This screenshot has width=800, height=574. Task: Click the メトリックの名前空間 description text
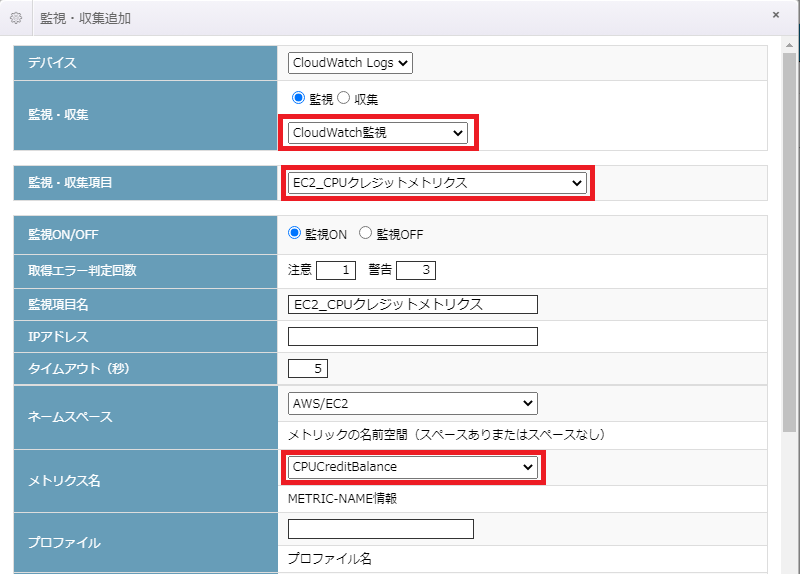click(446, 435)
